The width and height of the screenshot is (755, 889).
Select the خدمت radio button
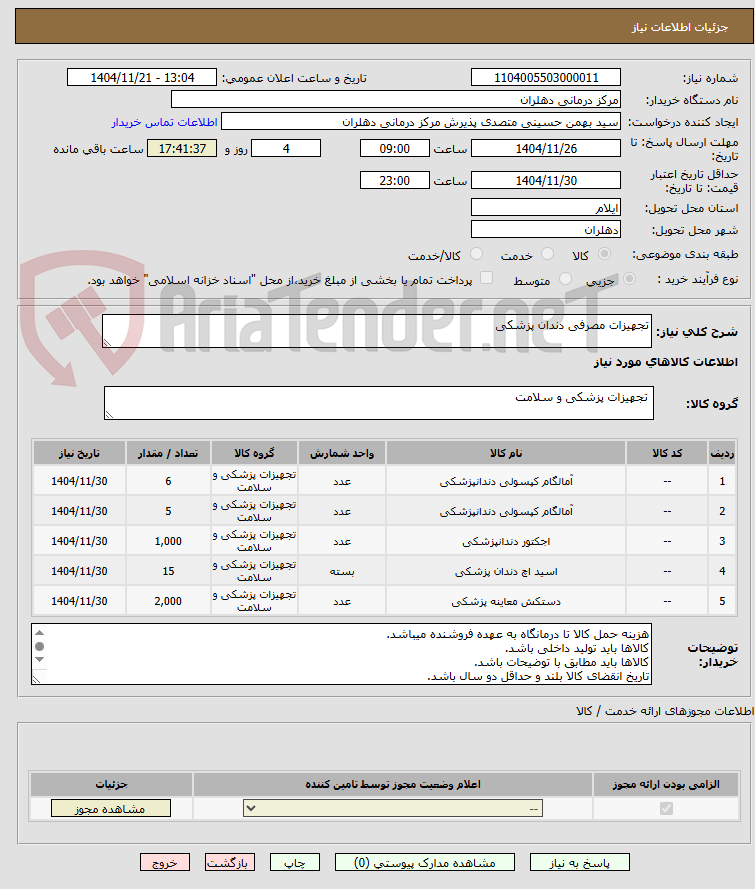547,254
